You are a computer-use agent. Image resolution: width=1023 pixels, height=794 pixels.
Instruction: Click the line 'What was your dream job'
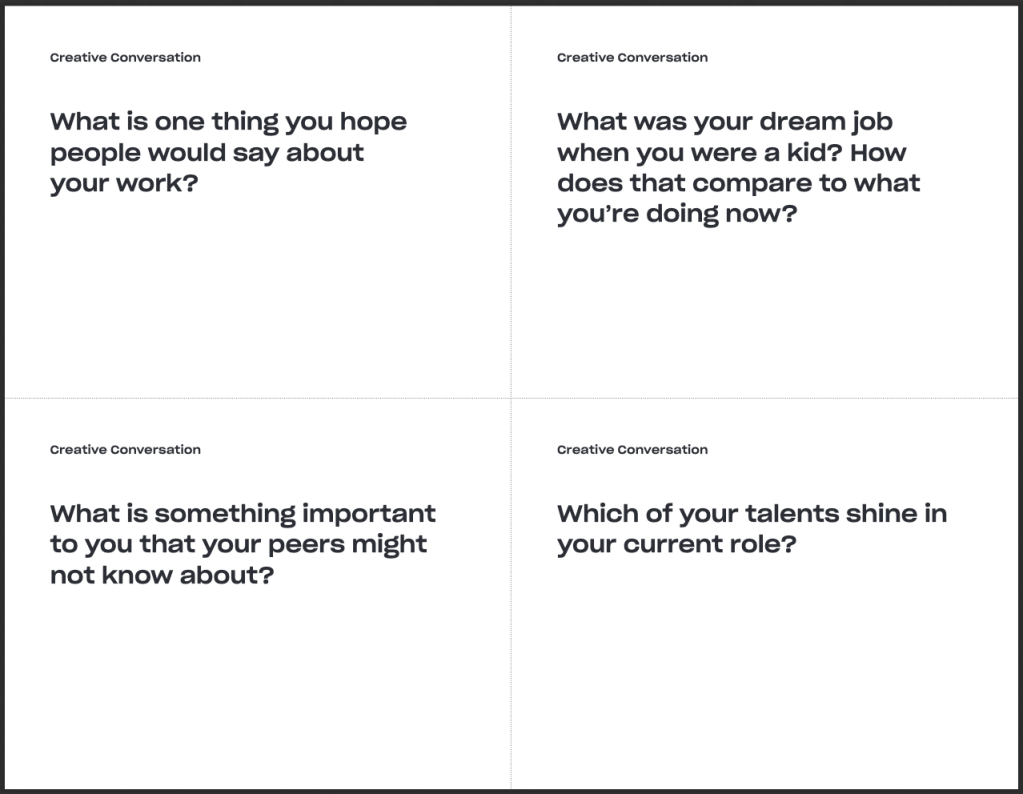pos(724,122)
